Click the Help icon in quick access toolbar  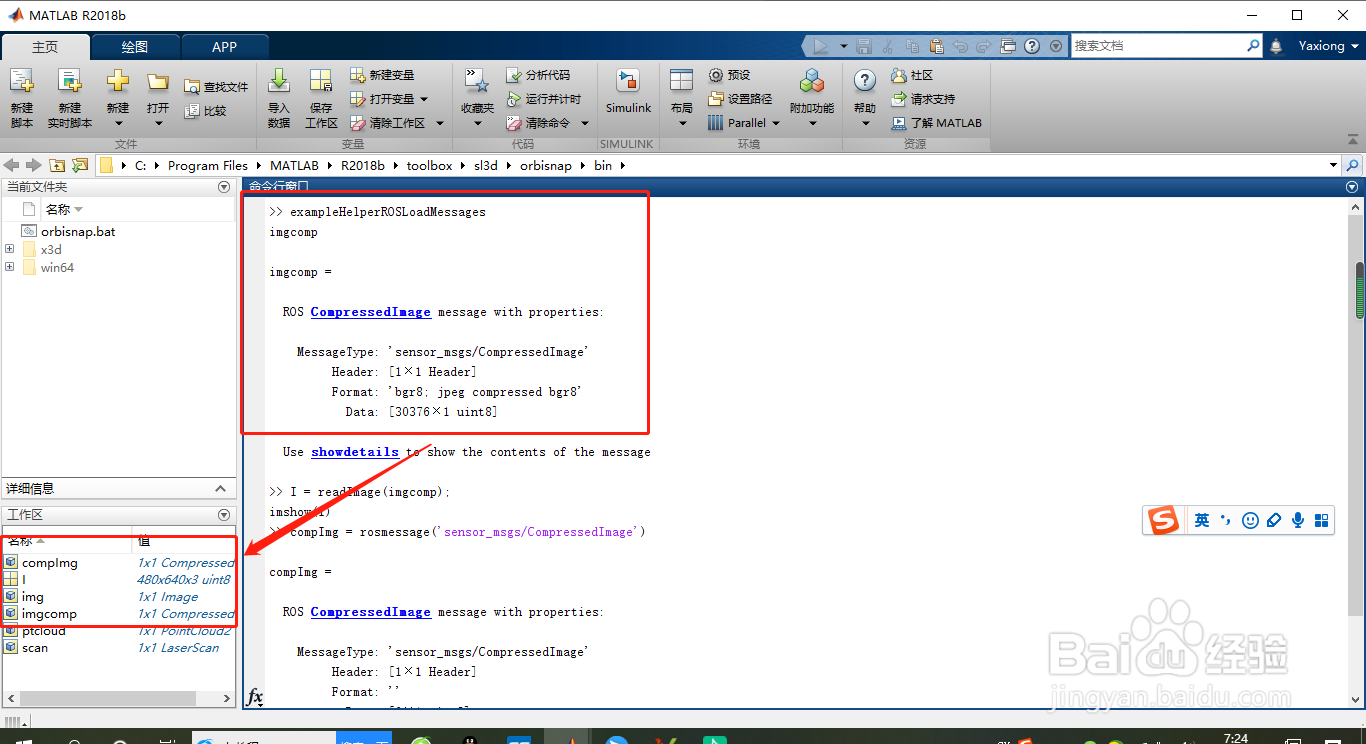pos(1032,46)
